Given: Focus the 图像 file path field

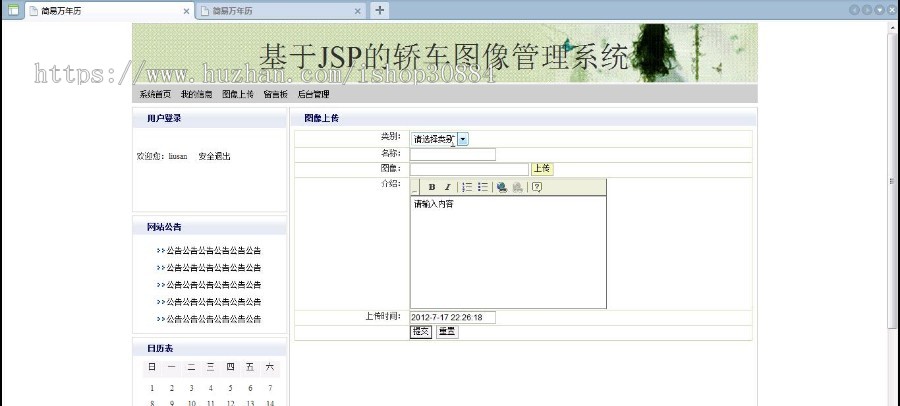Looking at the screenshot, I should 469,169.
